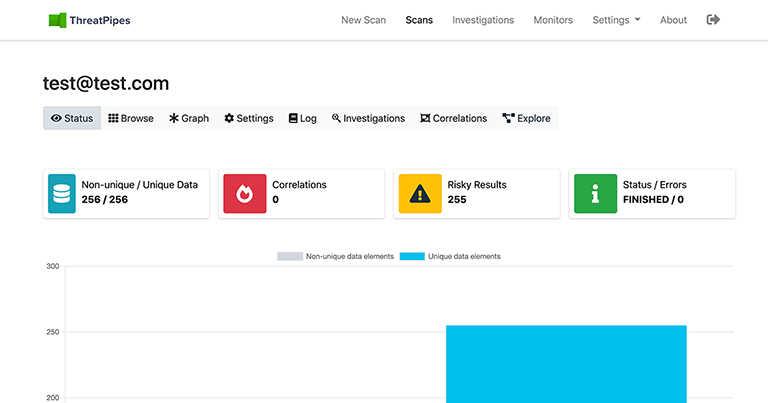Screen dimensions: 768x403
Task: Click the ThreatPipes logo icon
Action: (x=58, y=20)
